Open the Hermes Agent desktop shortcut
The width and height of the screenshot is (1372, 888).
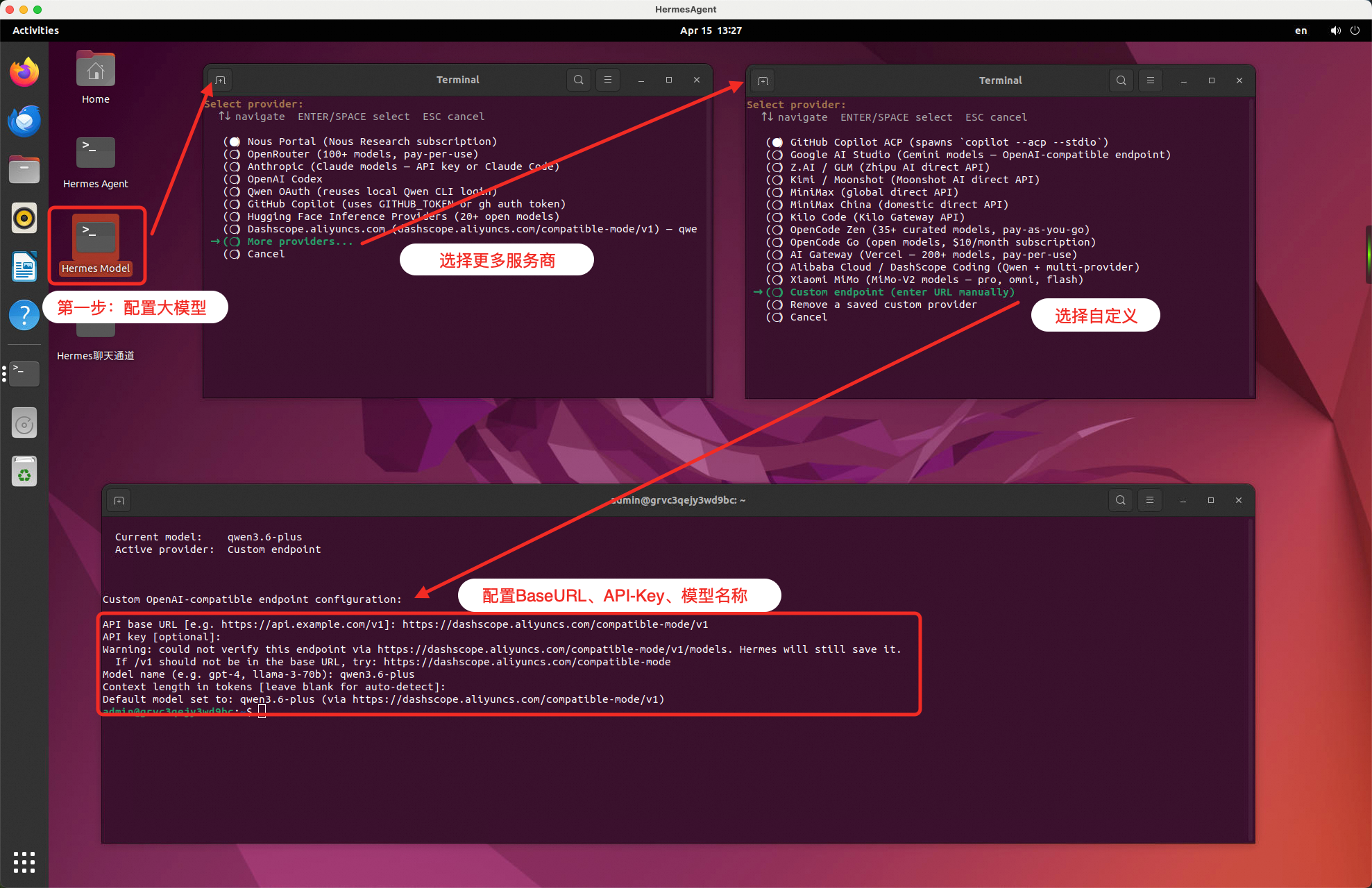(96, 154)
